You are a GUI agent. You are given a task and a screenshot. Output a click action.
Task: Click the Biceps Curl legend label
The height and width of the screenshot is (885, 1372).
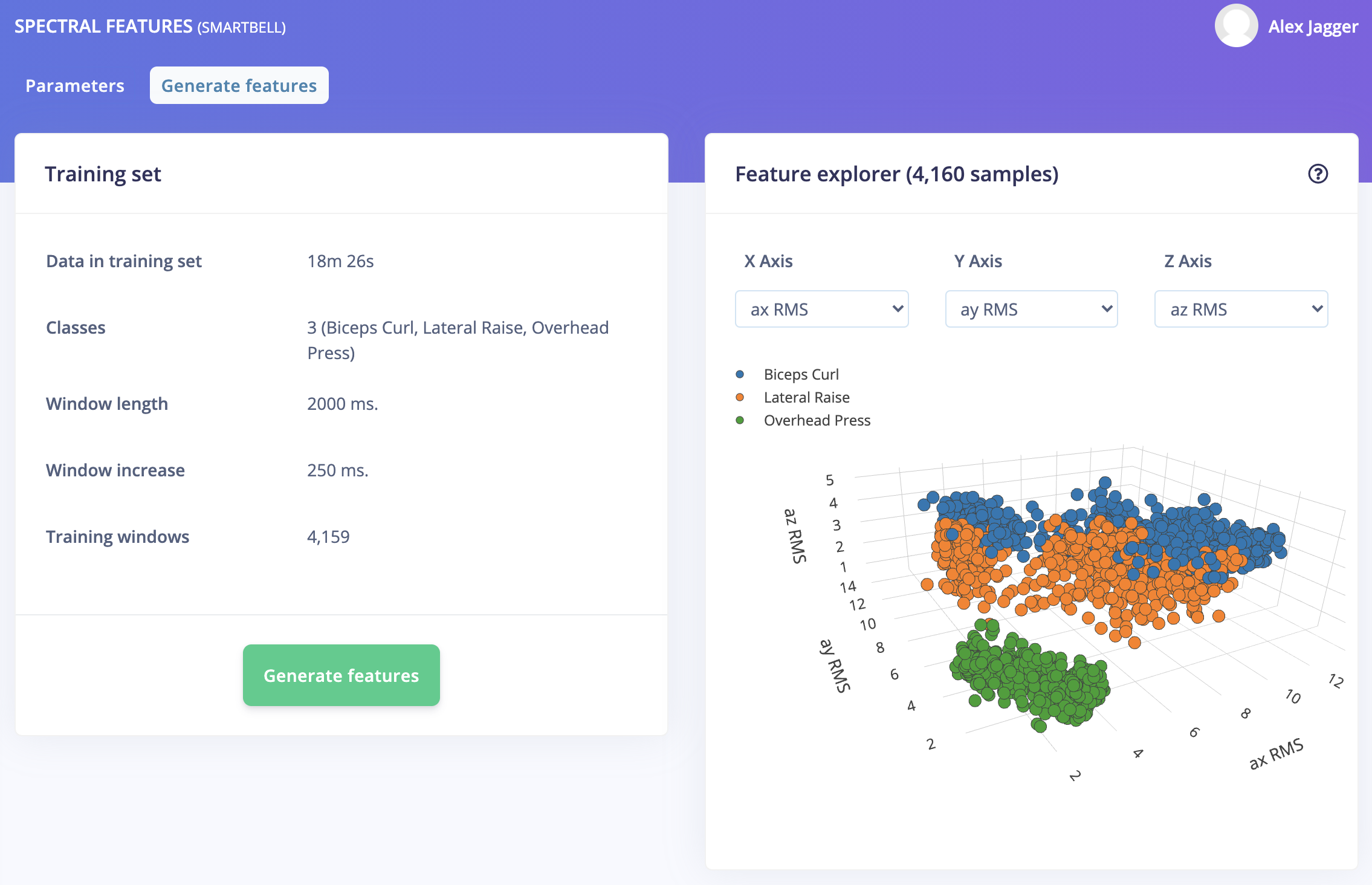coord(801,374)
